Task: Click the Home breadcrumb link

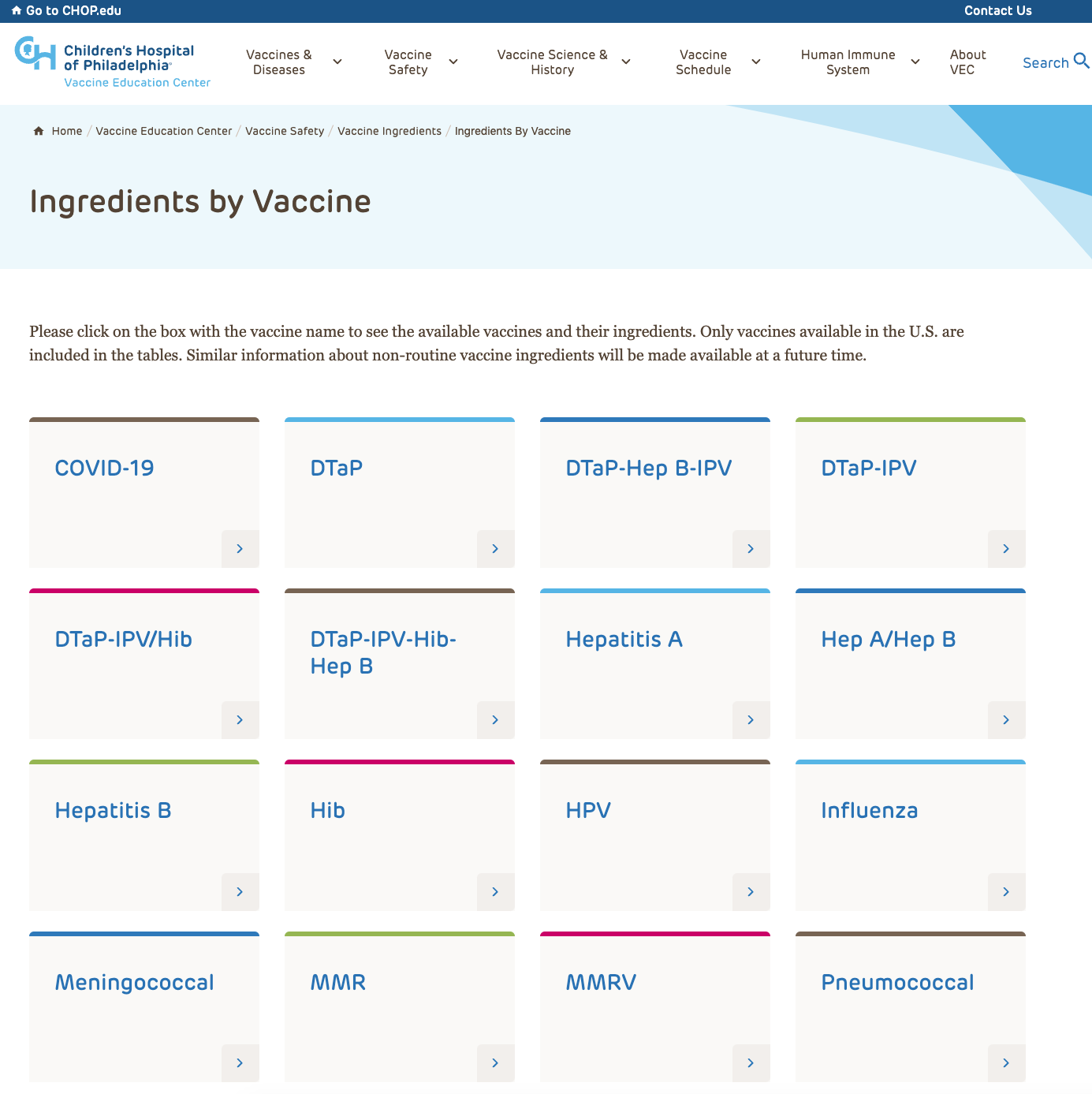Action: [x=67, y=131]
